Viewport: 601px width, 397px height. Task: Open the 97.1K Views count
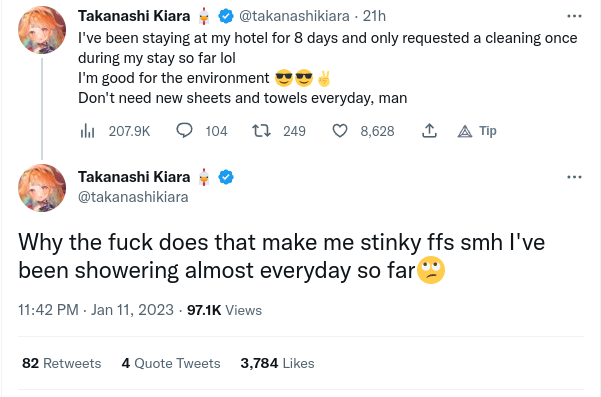pyautogui.click(x=225, y=310)
